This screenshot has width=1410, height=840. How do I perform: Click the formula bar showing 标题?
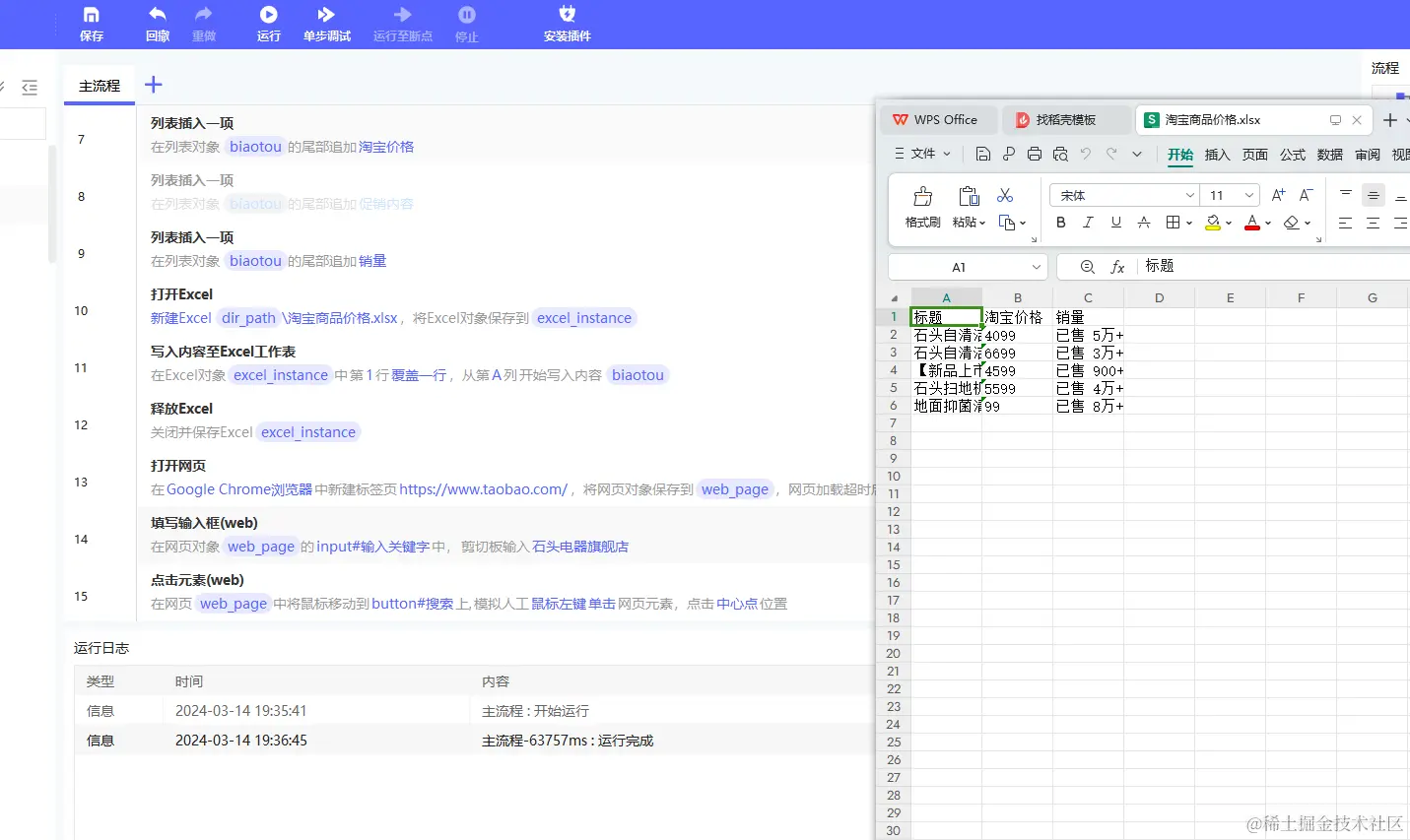pos(1275,267)
